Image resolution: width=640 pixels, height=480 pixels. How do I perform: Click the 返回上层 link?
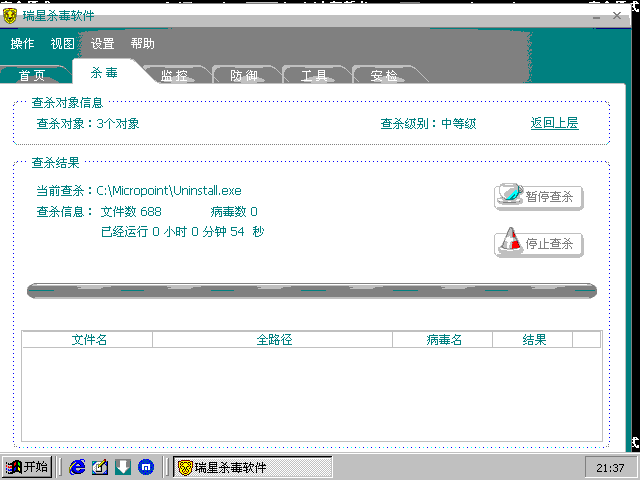pos(554,123)
